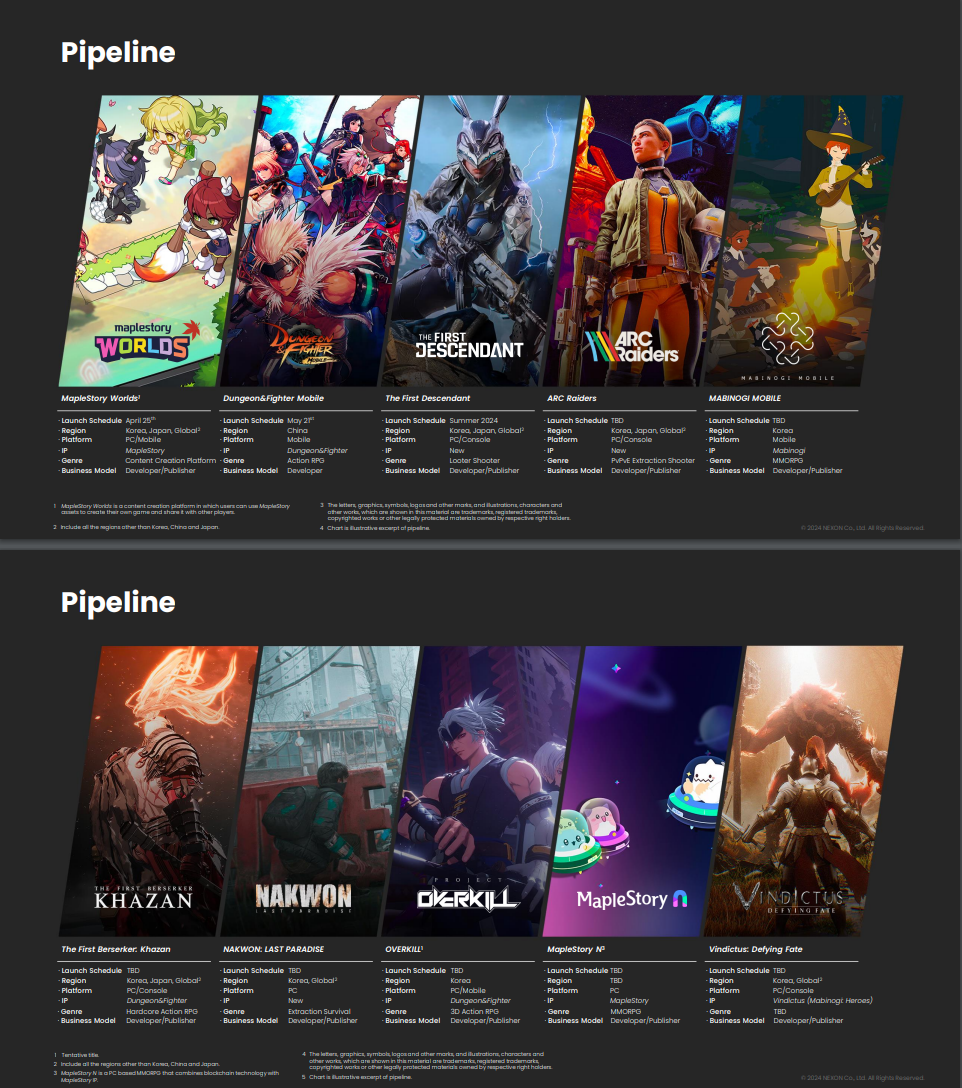Click the 'Tentative title.' footnote

click(x=81, y=1055)
